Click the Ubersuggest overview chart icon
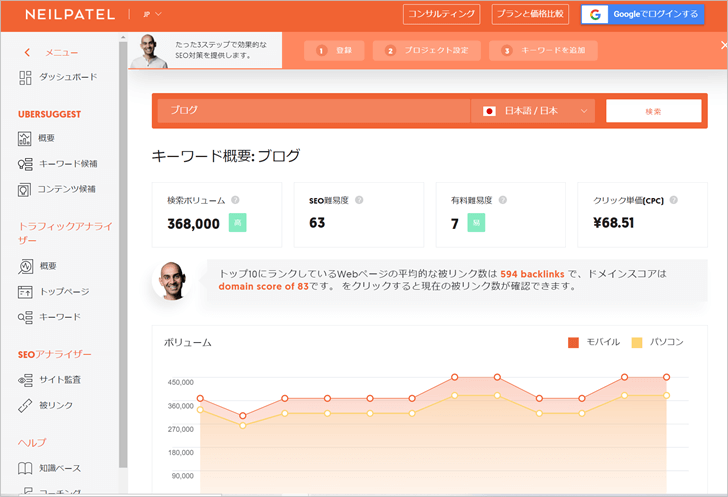Image resolution: width=728 pixels, height=497 pixels. click(25, 138)
